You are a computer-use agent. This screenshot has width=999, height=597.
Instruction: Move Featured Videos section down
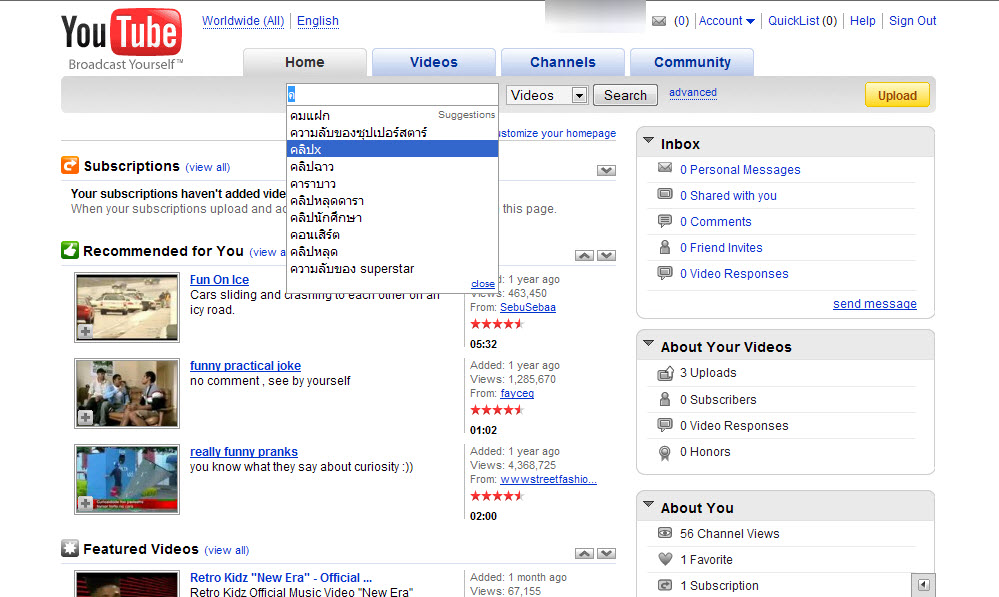point(607,554)
